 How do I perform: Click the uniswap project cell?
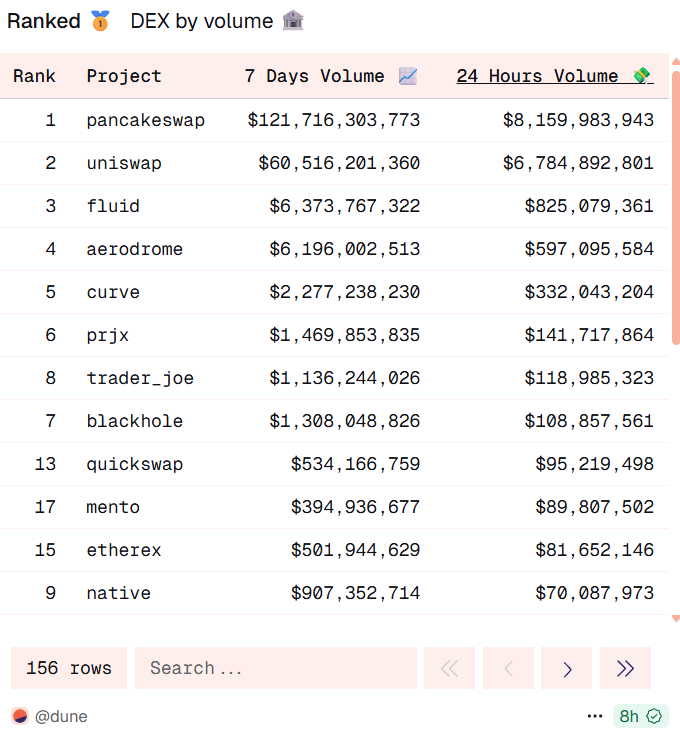(124, 163)
